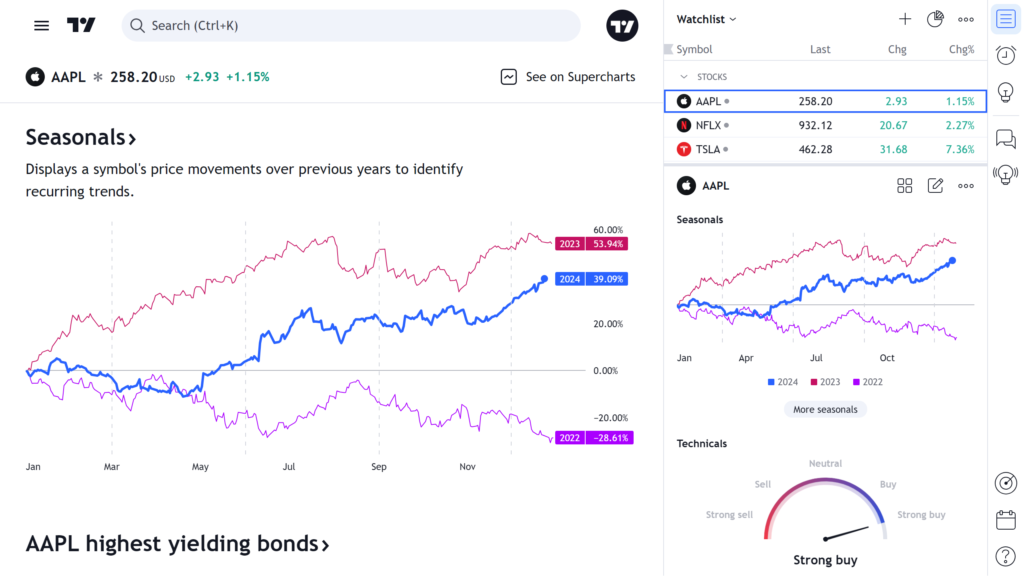
Task: Open the Help question mark icon
Action: pyautogui.click(x=1006, y=556)
